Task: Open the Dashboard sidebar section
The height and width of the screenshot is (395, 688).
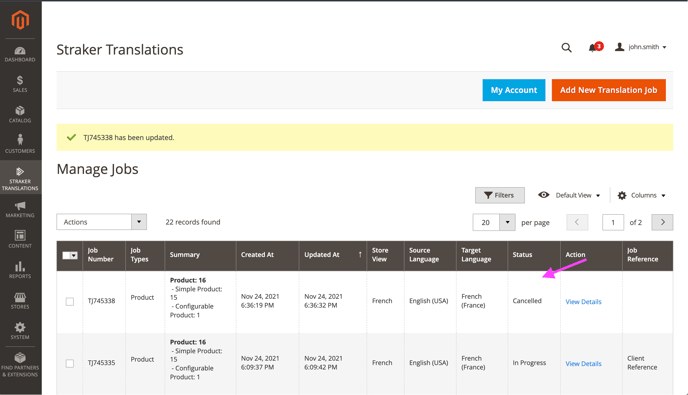Action: coord(20,54)
